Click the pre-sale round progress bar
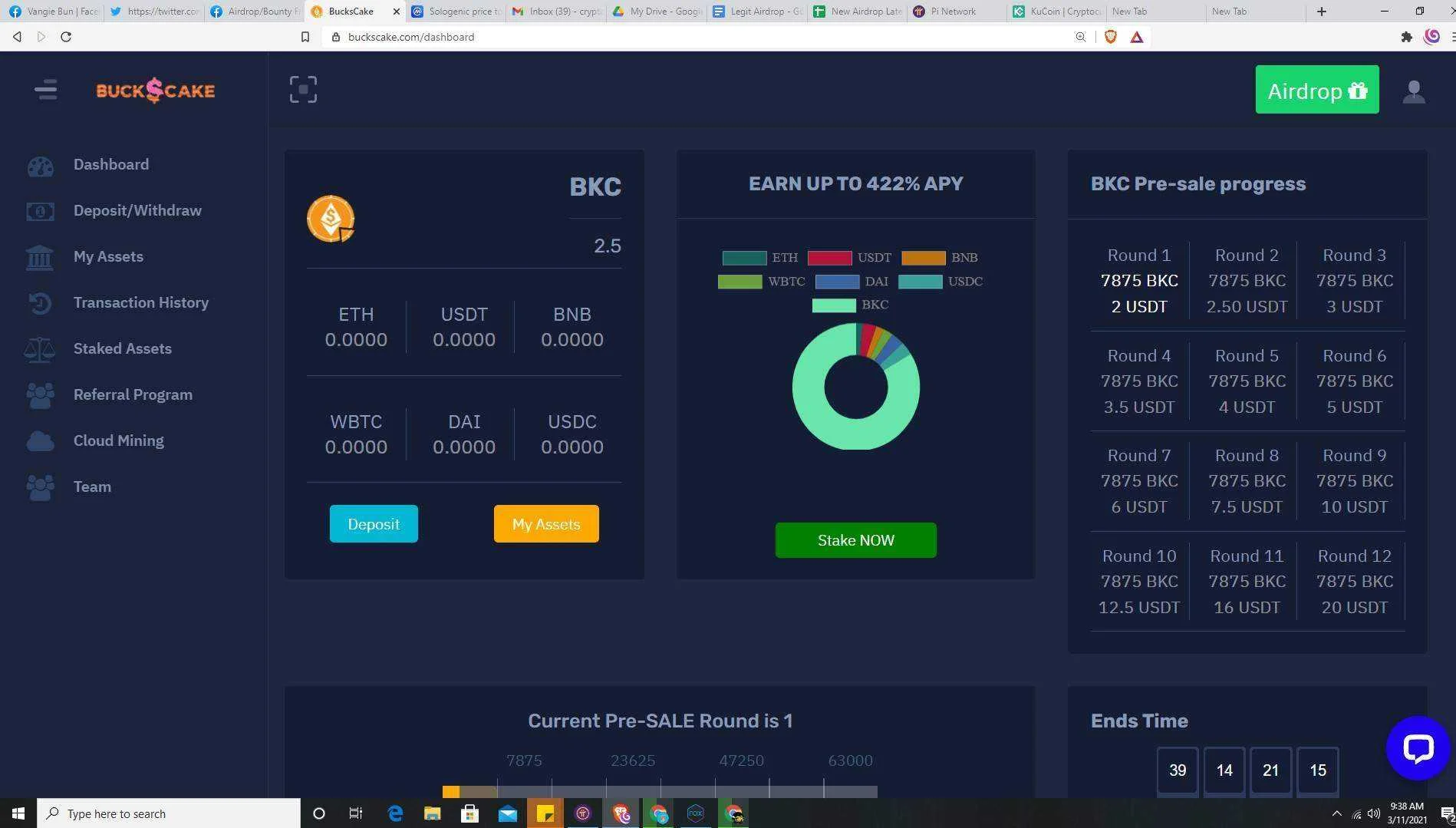This screenshot has height=828, width=1456. (660, 791)
